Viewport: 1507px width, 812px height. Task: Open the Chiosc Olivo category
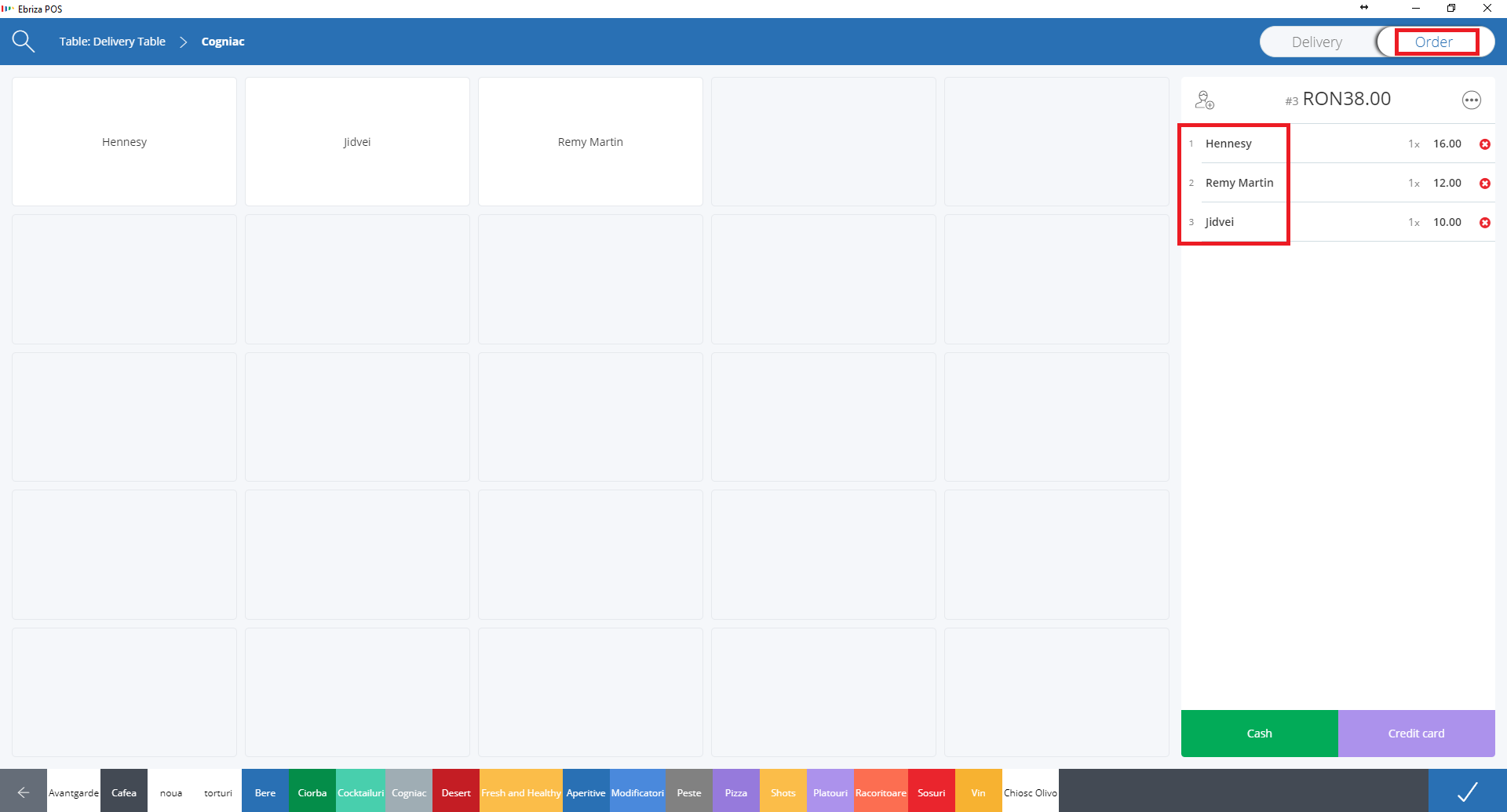tap(1031, 792)
